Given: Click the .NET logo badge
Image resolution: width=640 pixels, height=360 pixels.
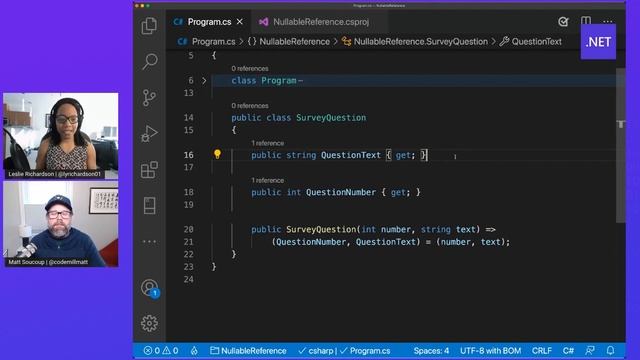Looking at the screenshot, I should coord(598,42).
